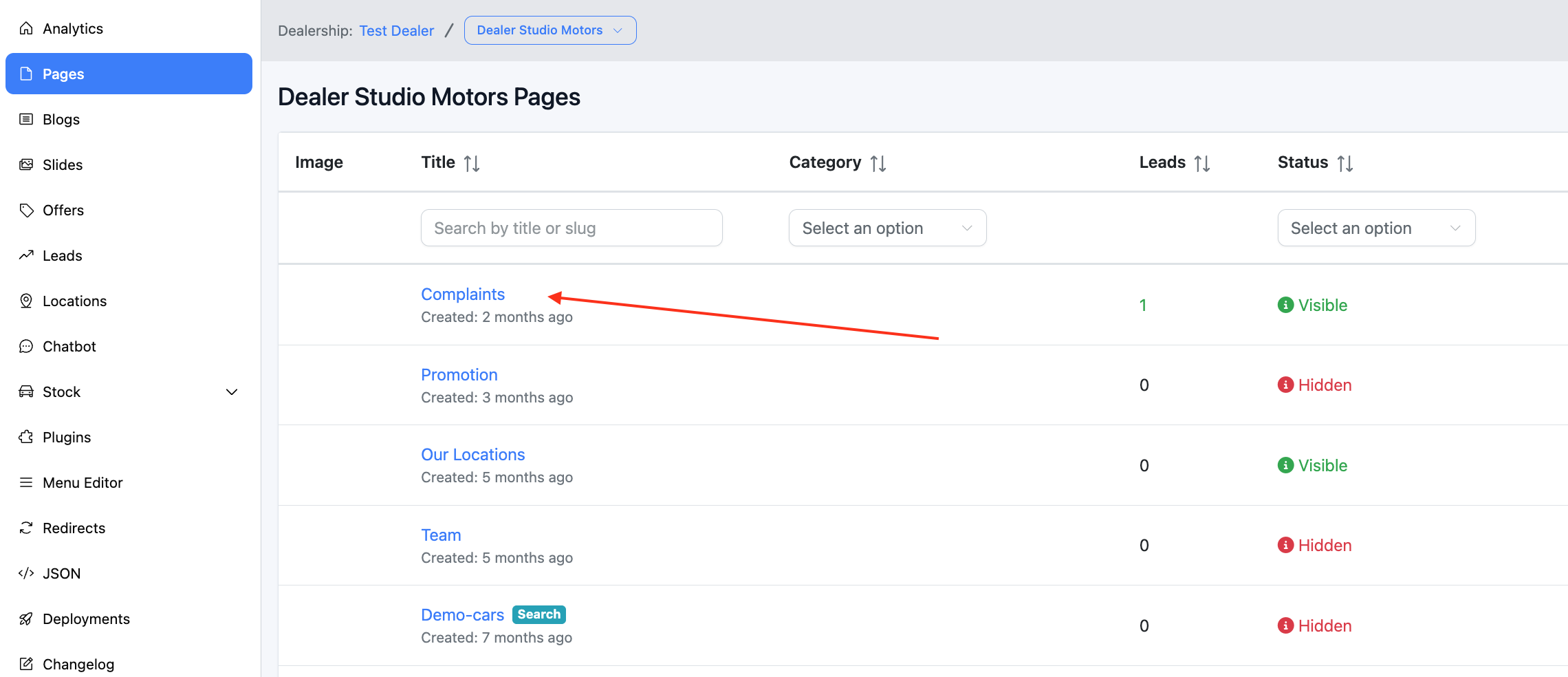Open the Status filter dropdown
Image resolution: width=1568 pixels, height=677 pixels.
pos(1376,228)
